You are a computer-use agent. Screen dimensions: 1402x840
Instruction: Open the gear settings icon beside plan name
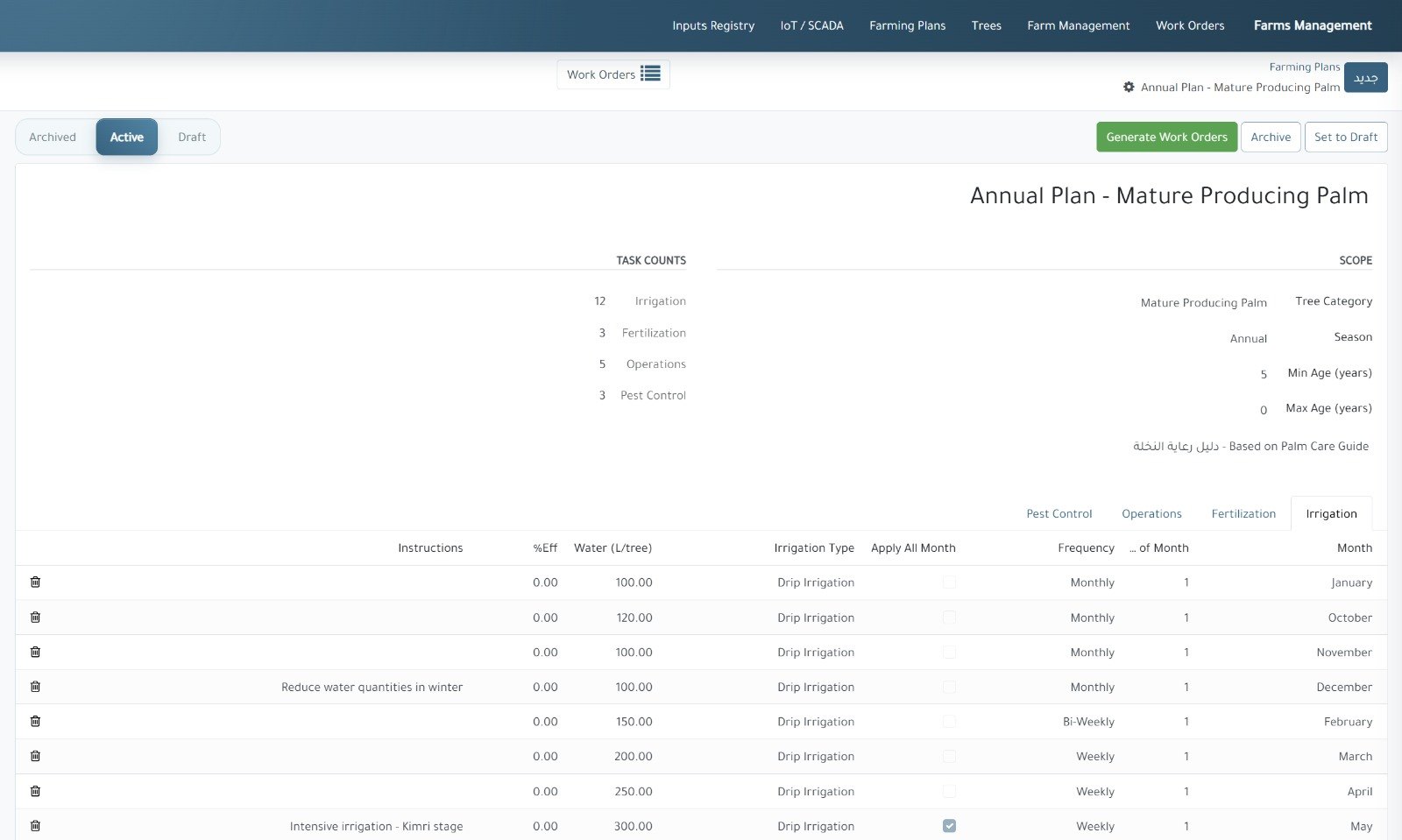(x=1129, y=87)
